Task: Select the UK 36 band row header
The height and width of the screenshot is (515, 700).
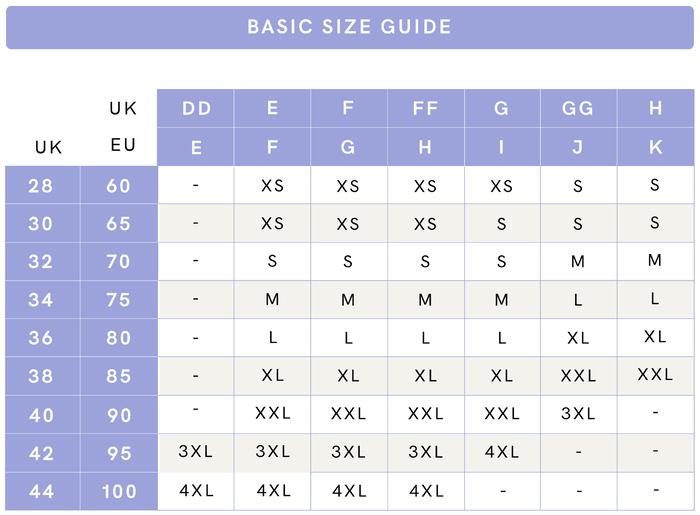Action: coord(42,338)
